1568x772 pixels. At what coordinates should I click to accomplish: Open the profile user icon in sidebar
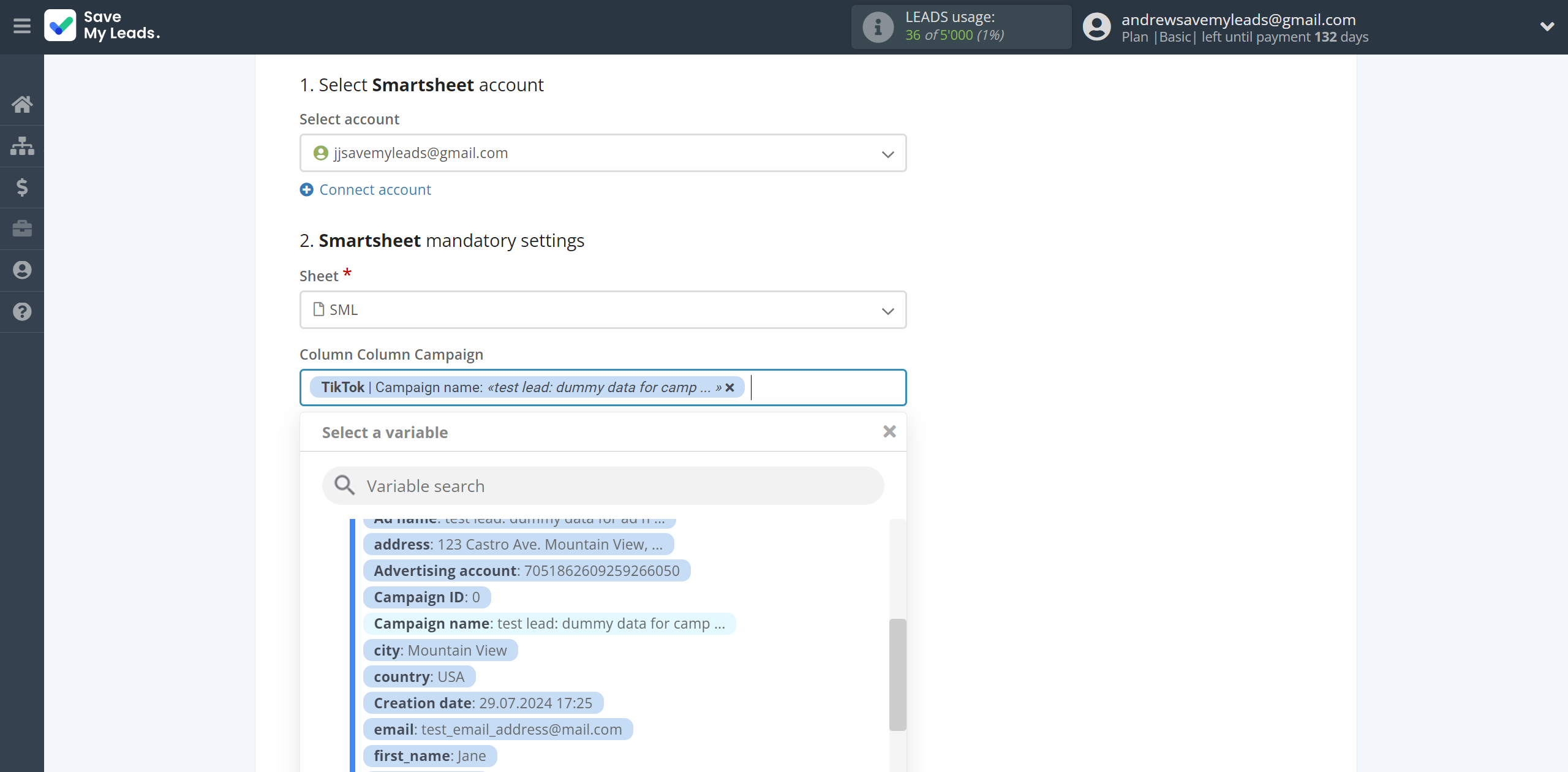[22, 270]
